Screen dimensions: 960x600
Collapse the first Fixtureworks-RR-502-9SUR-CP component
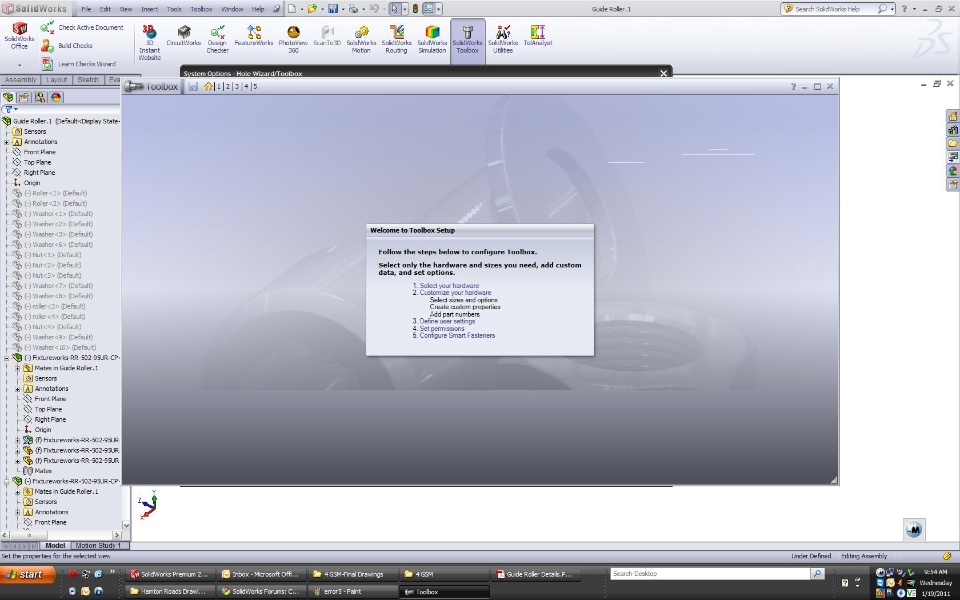7,358
